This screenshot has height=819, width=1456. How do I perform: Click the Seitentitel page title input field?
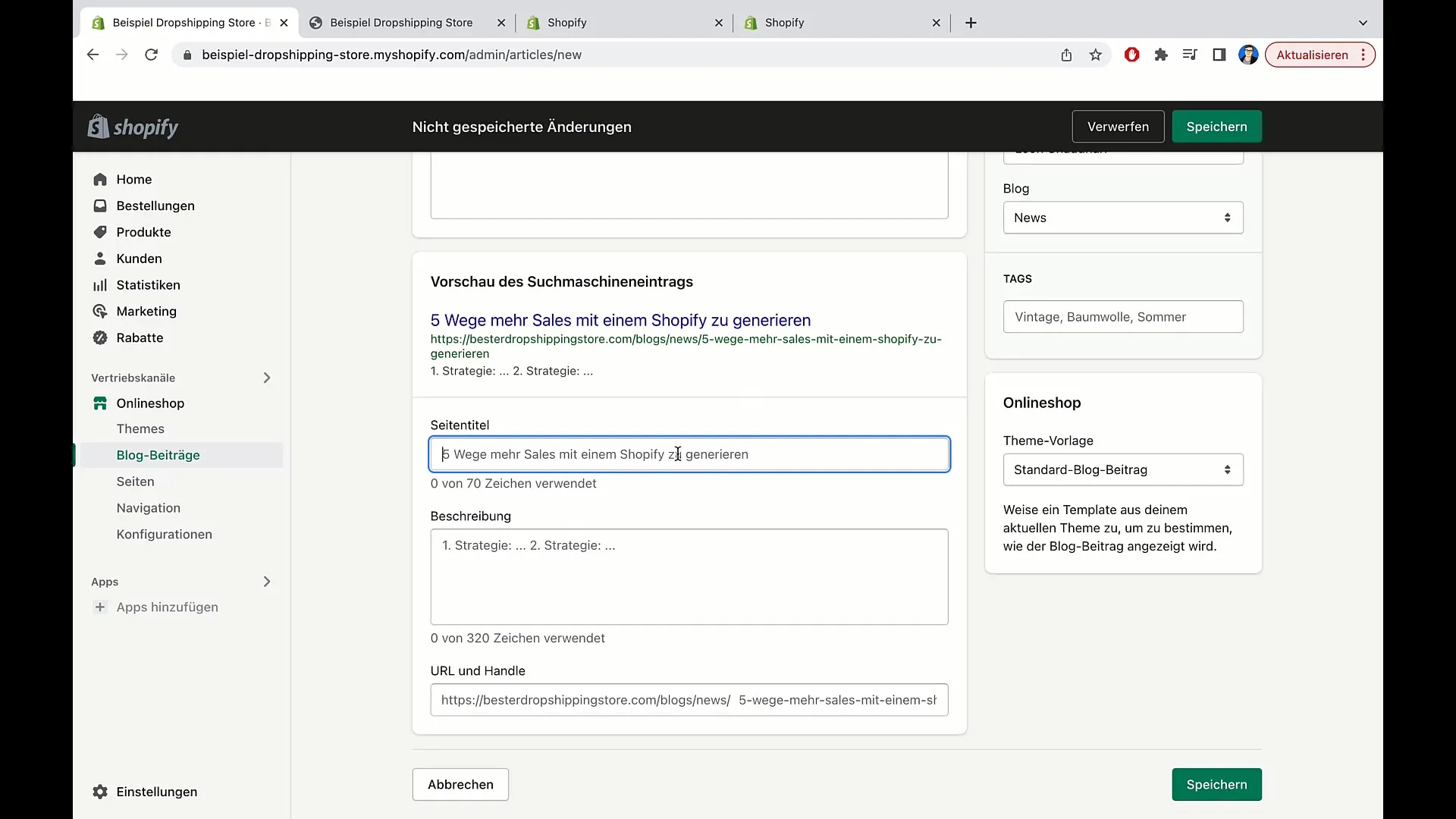click(689, 454)
